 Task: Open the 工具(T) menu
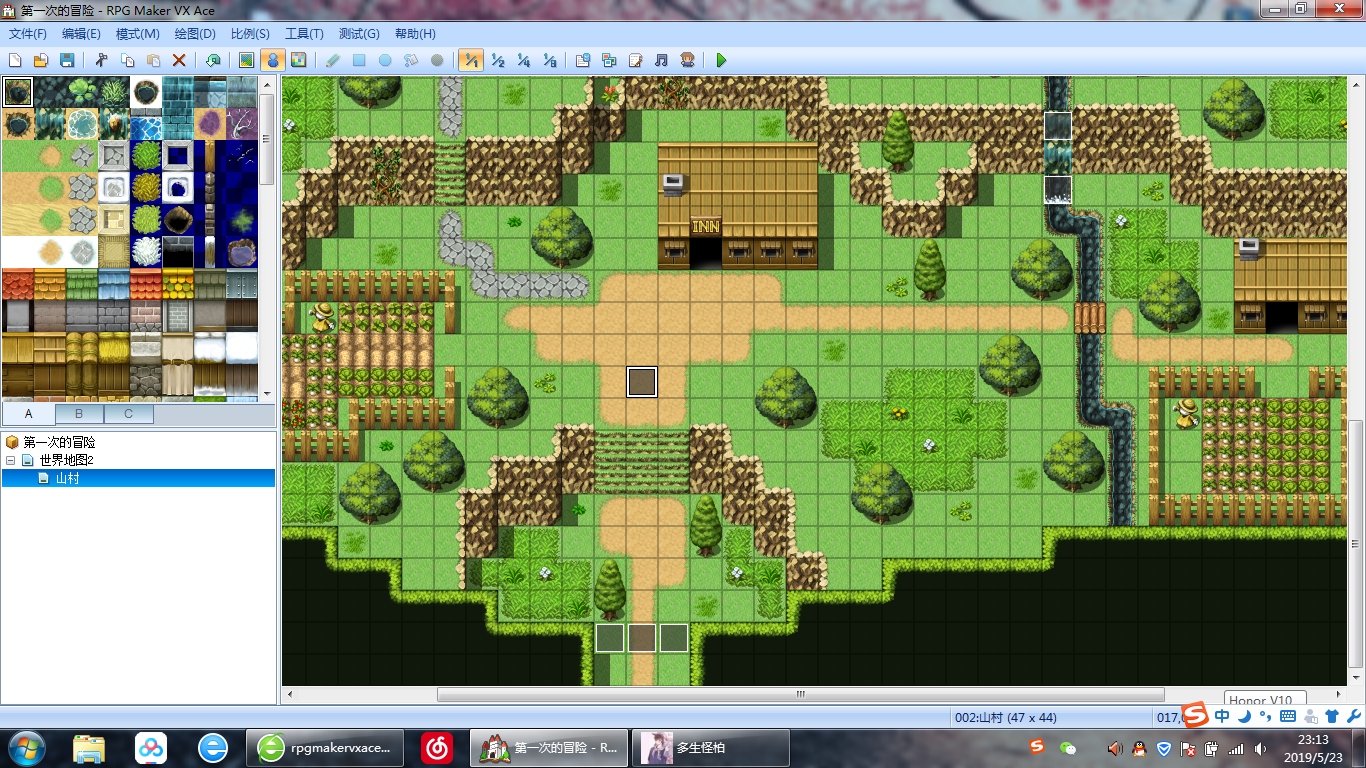(x=304, y=34)
